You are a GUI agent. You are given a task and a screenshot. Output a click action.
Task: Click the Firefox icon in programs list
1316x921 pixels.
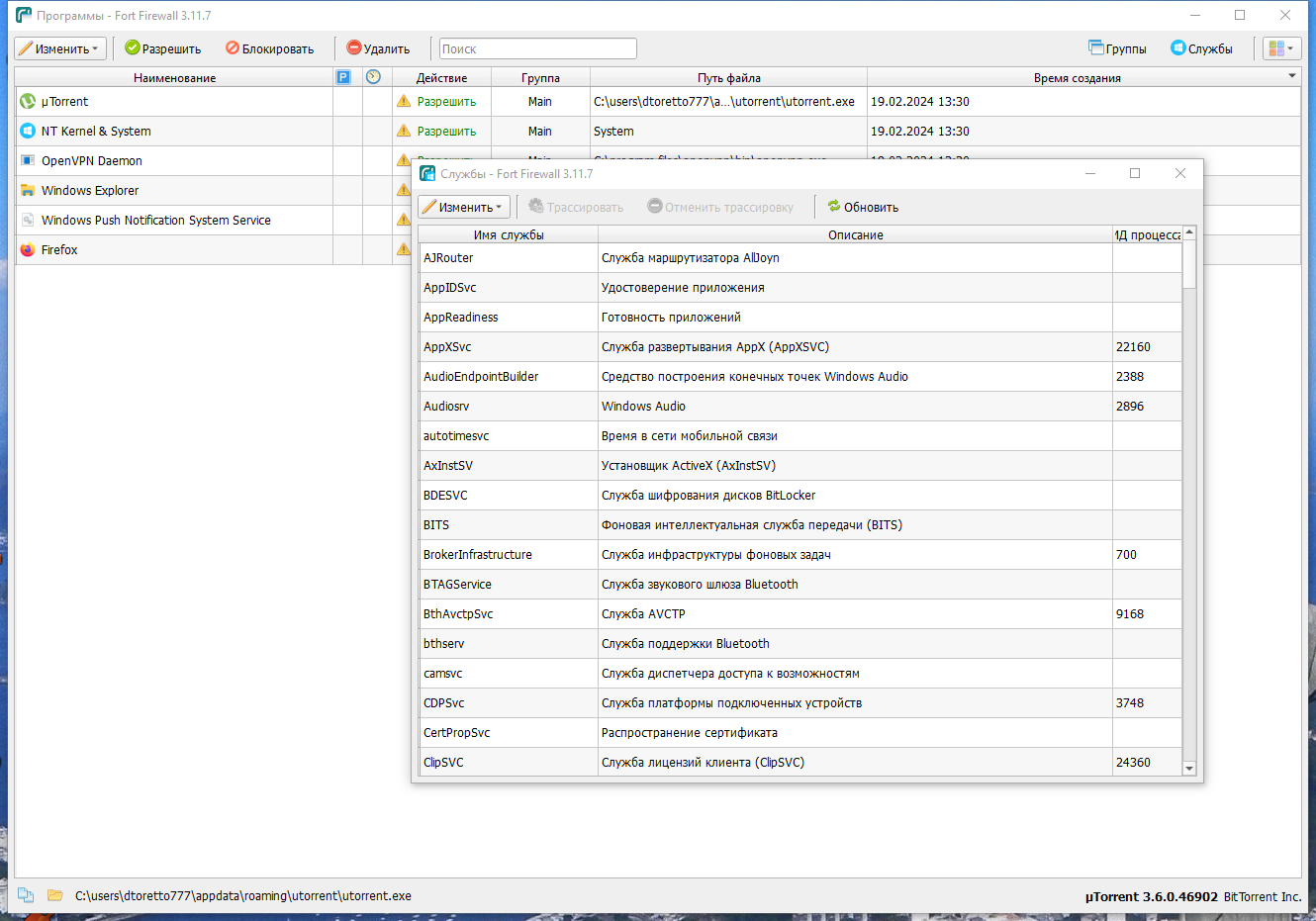click(28, 249)
